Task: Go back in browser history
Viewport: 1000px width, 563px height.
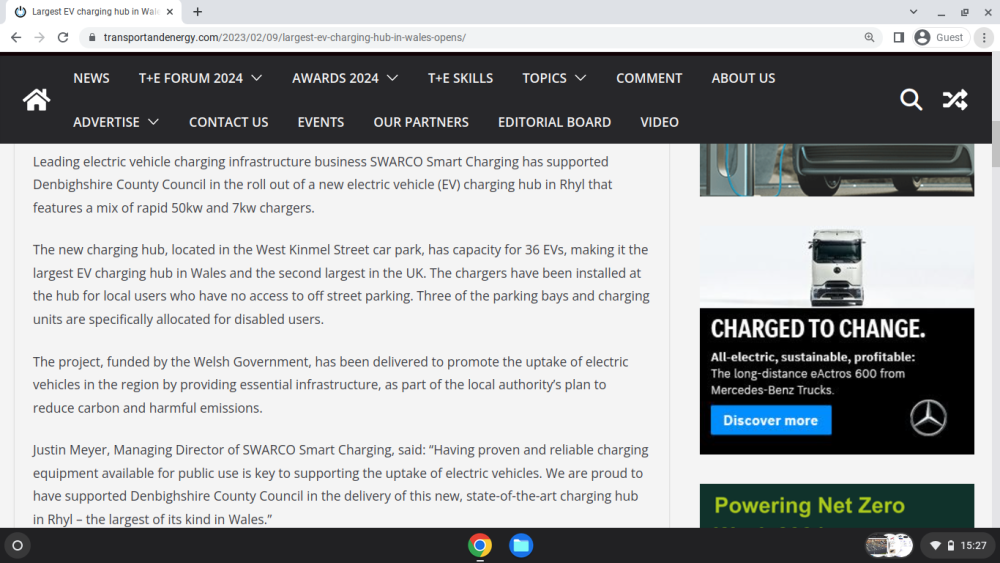Action: (16, 38)
